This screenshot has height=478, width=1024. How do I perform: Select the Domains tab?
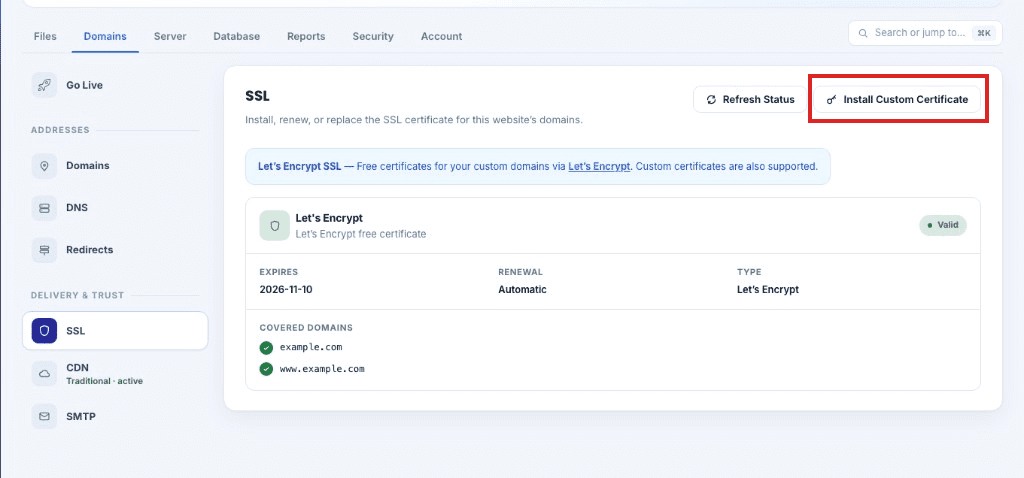(x=105, y=37)
